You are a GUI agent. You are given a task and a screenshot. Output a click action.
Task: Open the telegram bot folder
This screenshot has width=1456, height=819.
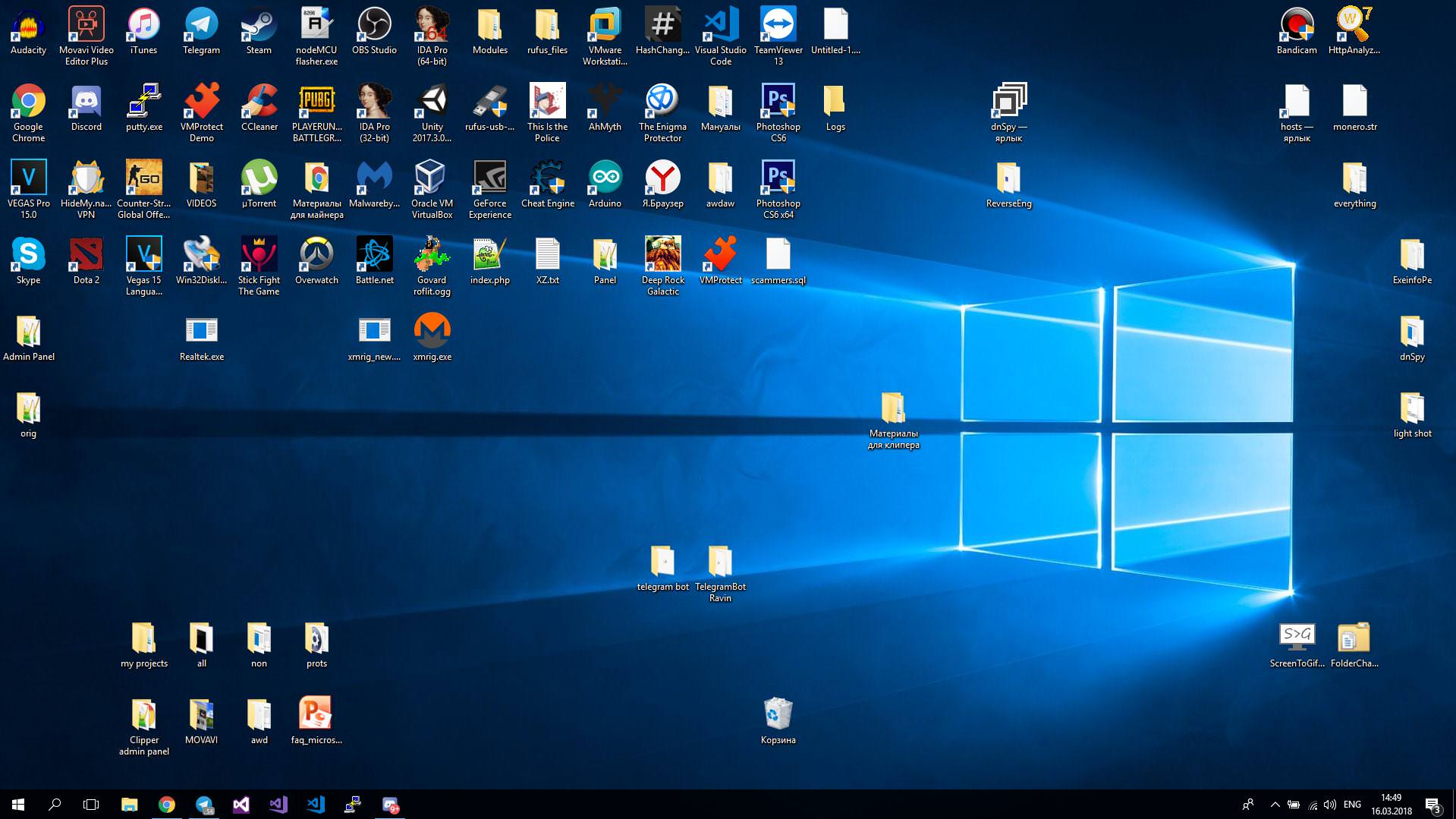click(x=662, y=569)
